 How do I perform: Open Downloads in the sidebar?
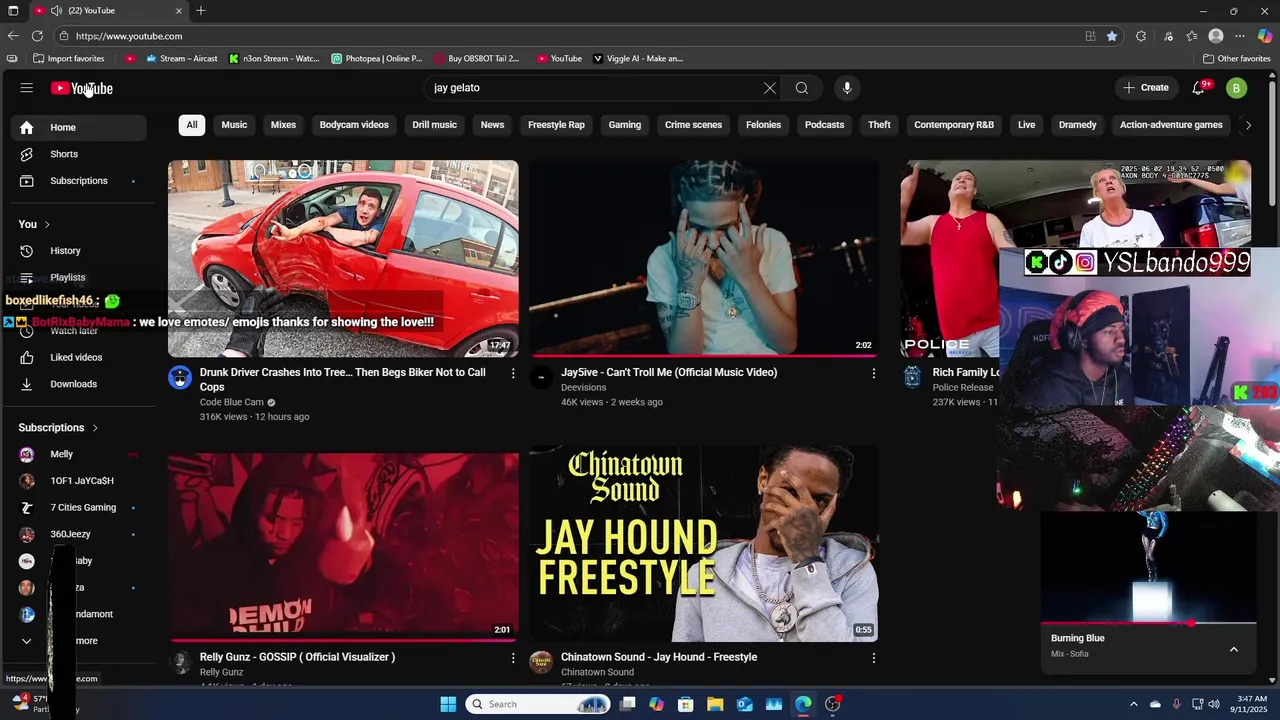pos(79,384)
